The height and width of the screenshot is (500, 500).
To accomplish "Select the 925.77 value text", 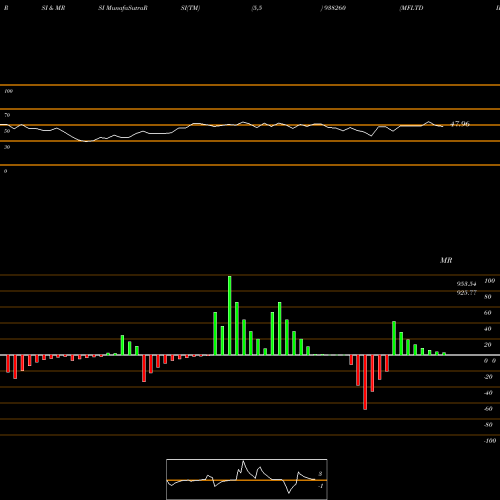I will (466, 293).
